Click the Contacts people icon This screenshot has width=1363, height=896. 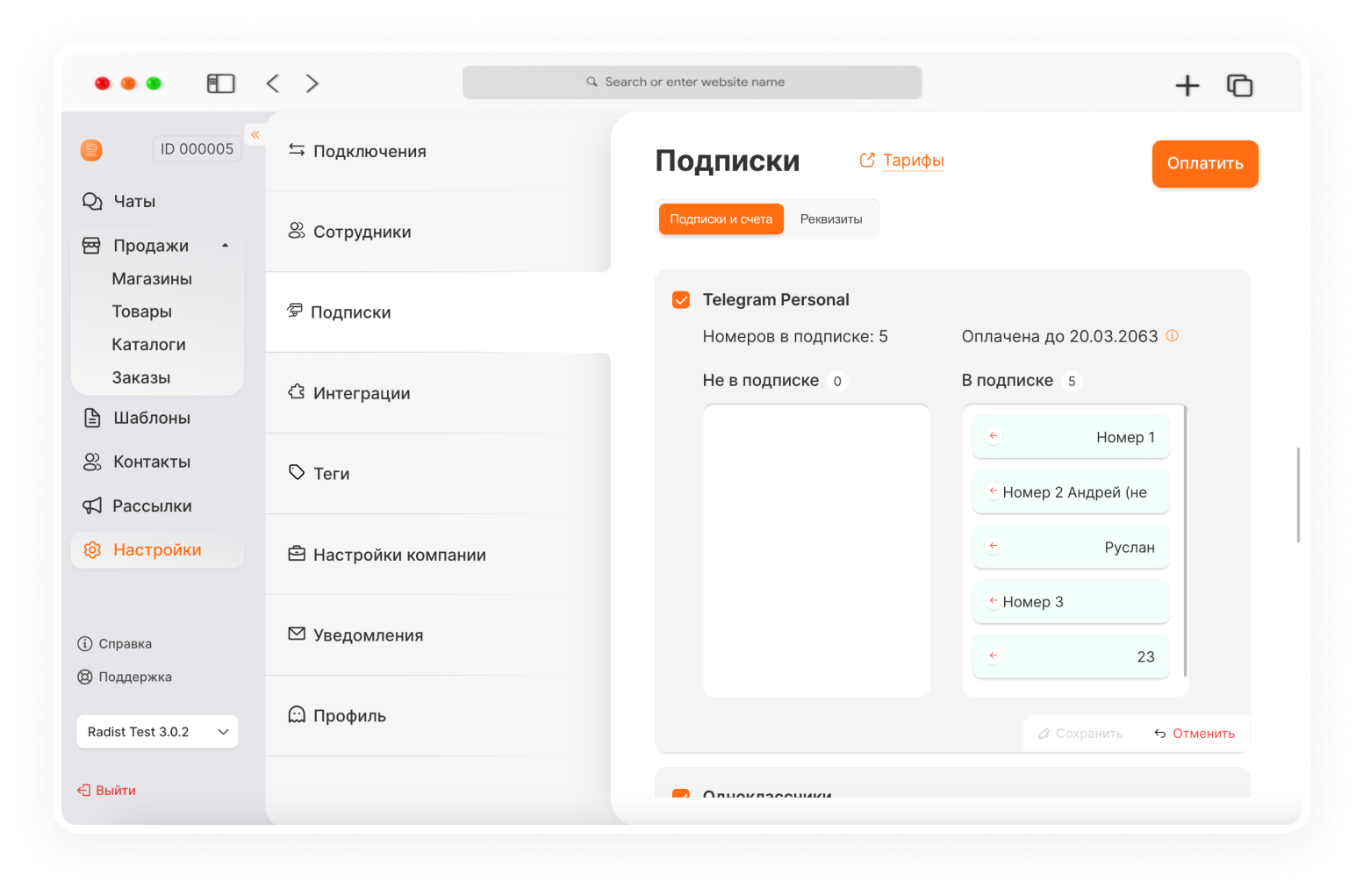(92, 462)
